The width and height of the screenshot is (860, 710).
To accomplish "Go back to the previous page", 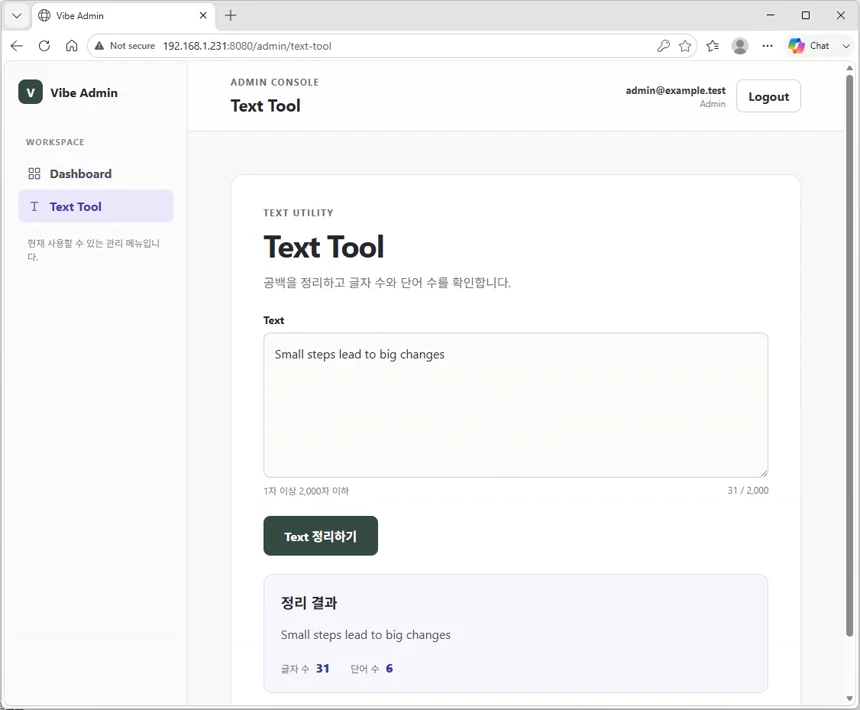I will [x=17, y=46].
